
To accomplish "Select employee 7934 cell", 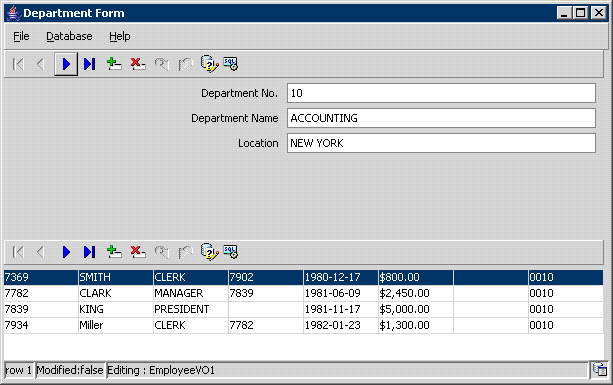I will [41, 325].
